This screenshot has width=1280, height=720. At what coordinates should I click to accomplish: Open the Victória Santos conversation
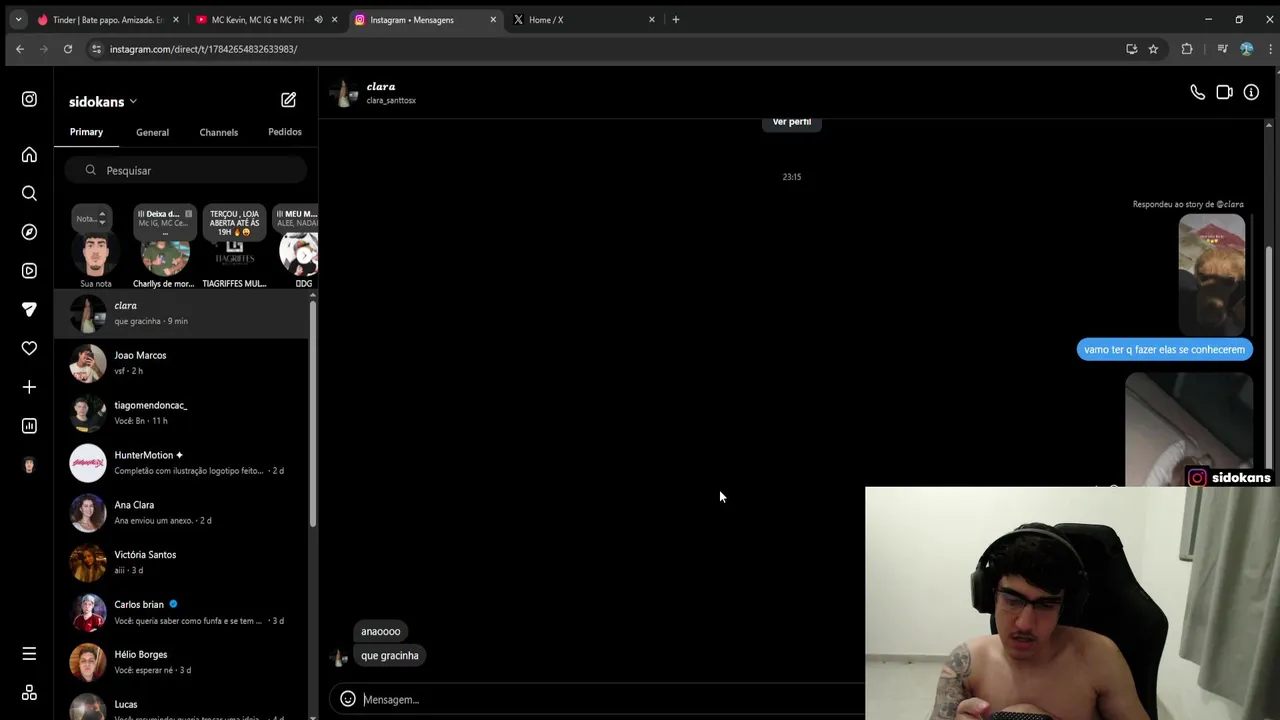(x=183, y=563)
